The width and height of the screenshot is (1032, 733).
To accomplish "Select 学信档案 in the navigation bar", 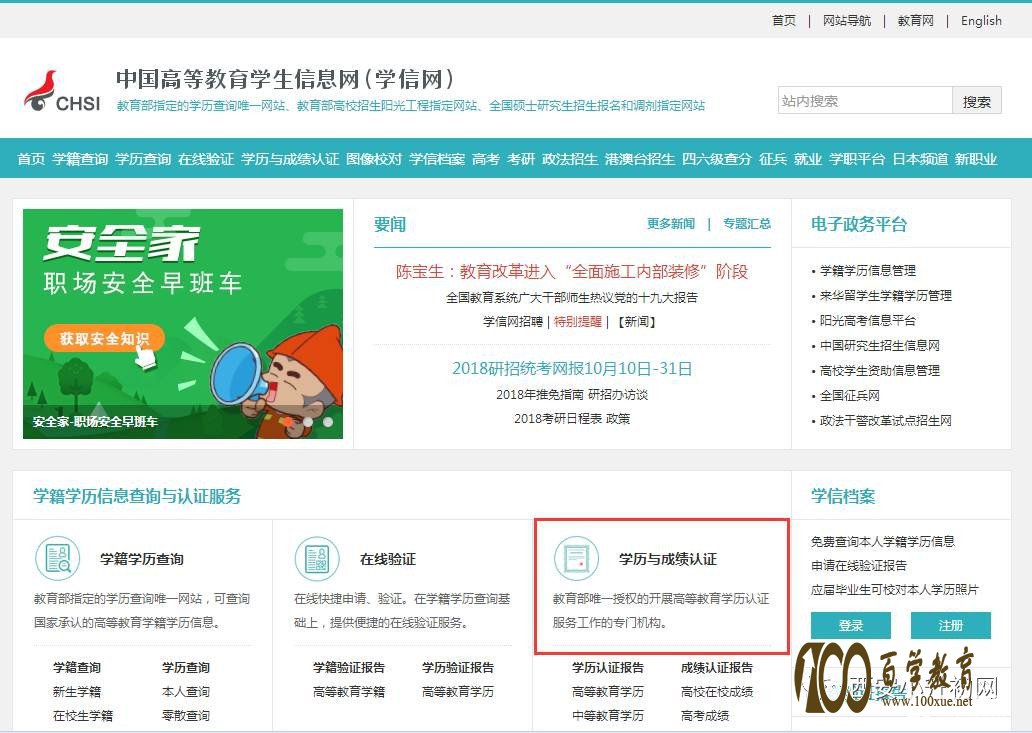I will coord(437,159).
